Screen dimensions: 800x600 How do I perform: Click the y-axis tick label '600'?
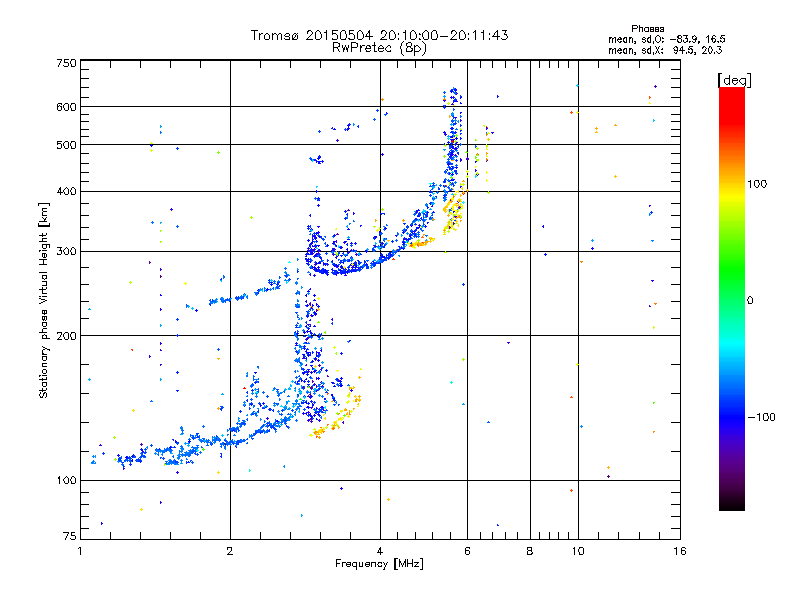click(x=66, y=107)
